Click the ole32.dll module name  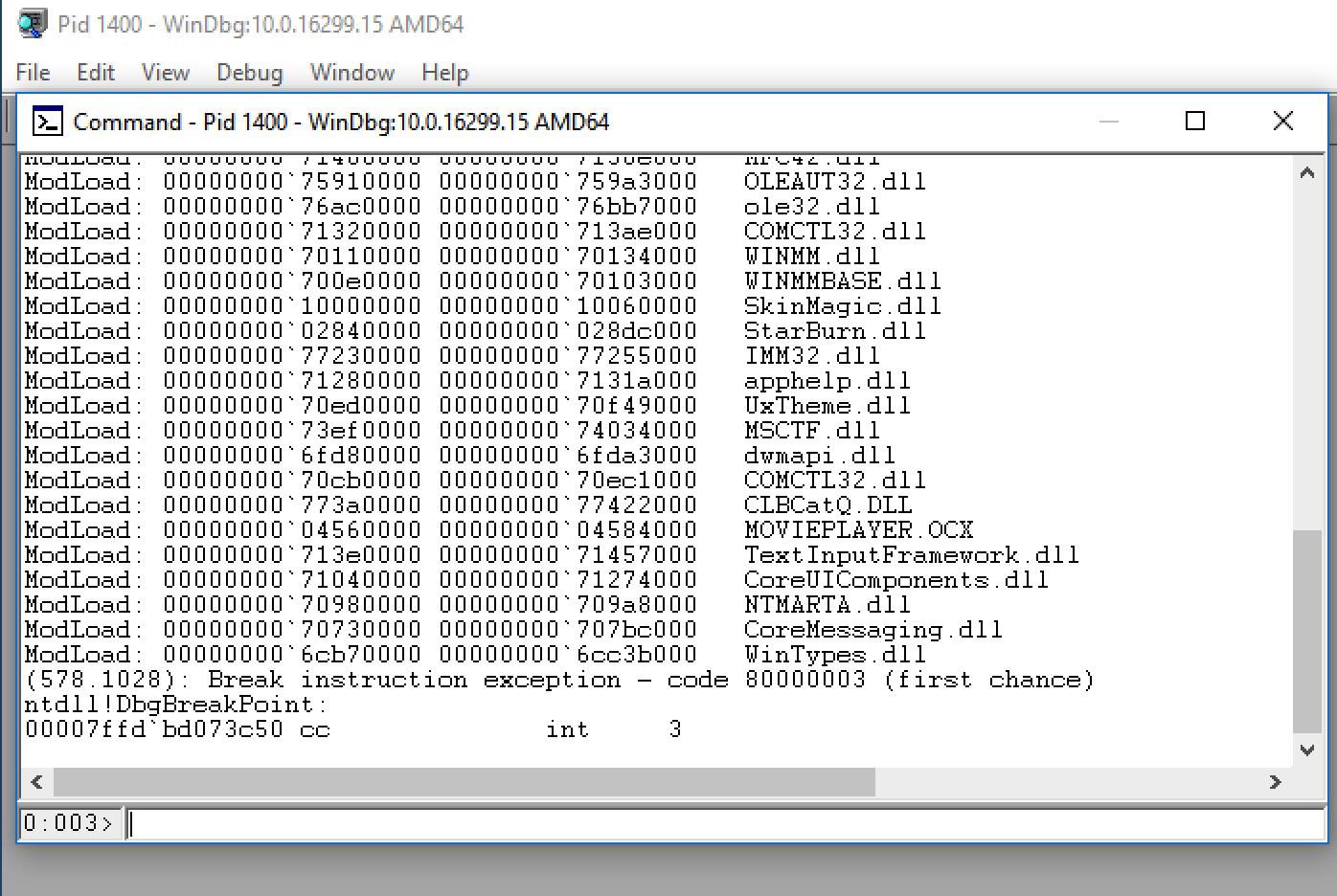[812, 207]
